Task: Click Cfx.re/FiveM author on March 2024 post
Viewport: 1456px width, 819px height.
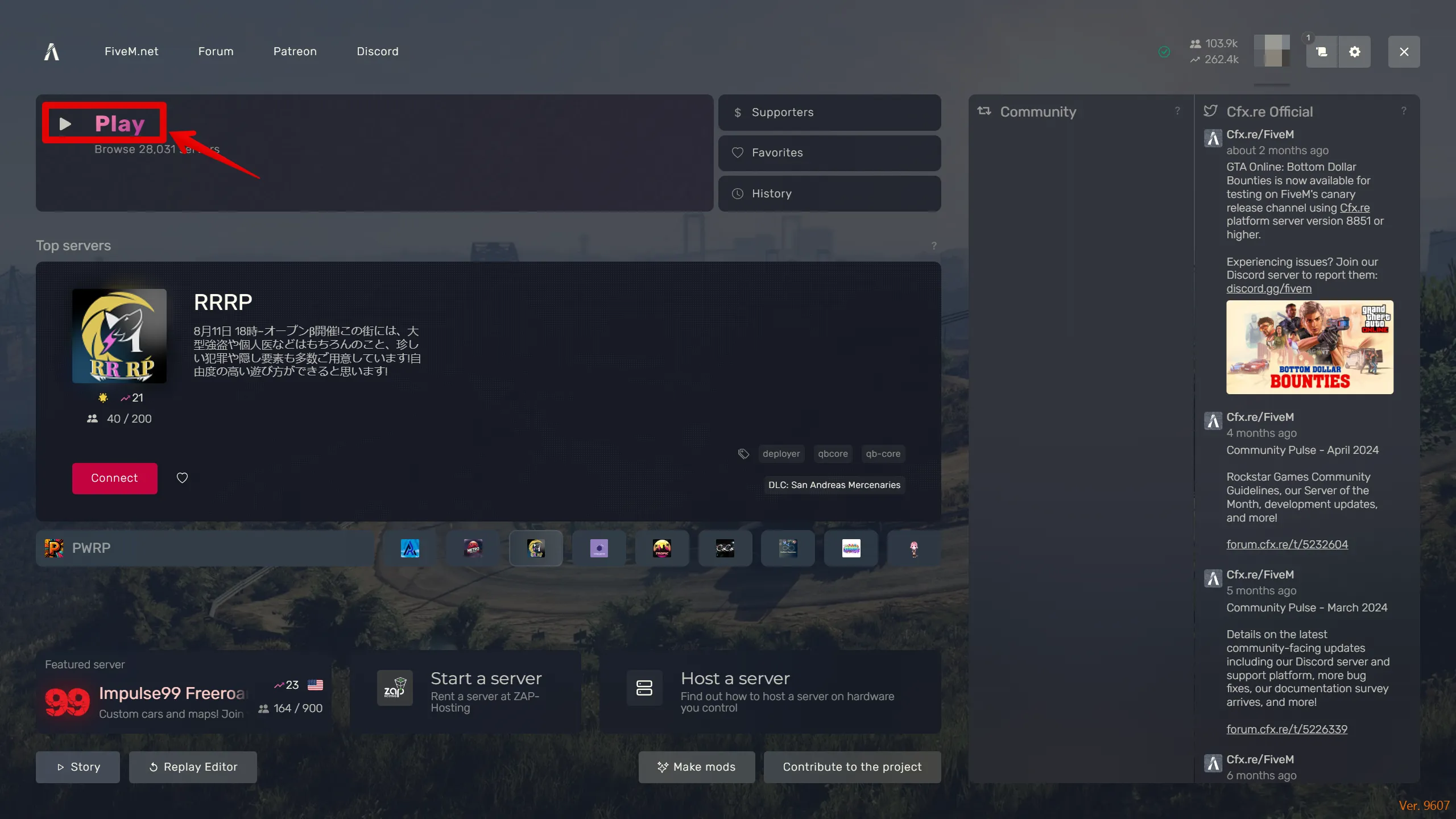Action: tap(1260, 574)
